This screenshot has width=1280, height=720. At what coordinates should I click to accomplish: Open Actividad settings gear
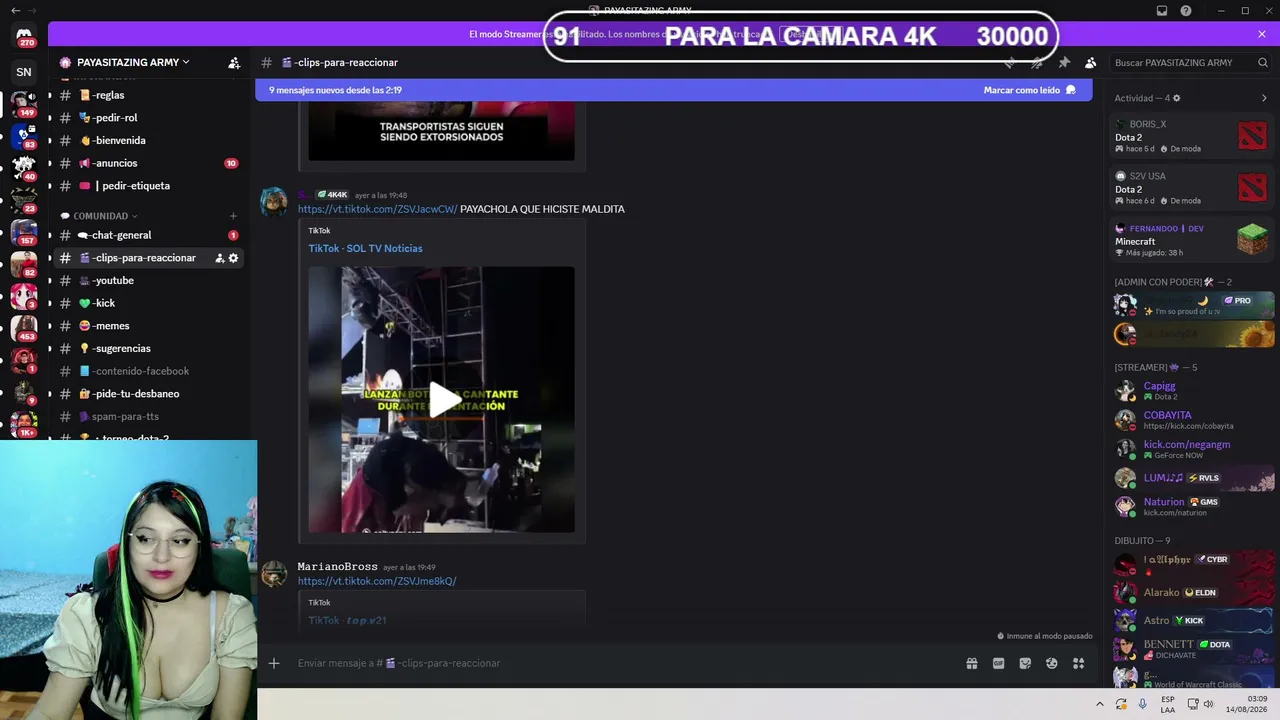pyautogui.click(x=1176, y=98)
